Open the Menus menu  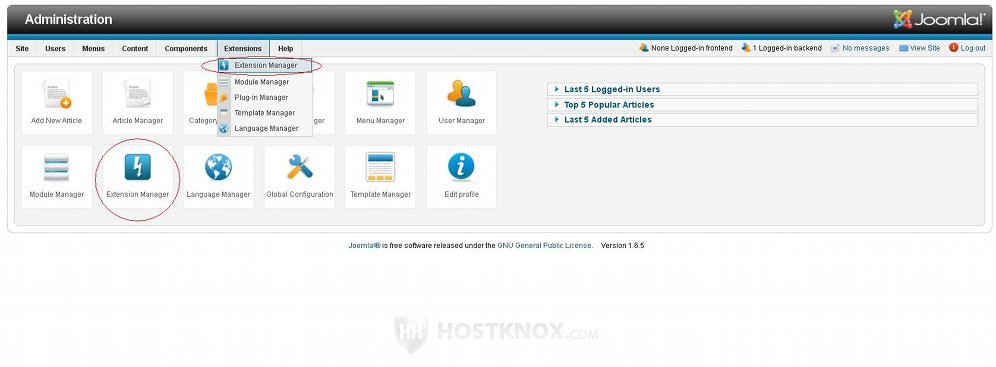tap(93, 48)
